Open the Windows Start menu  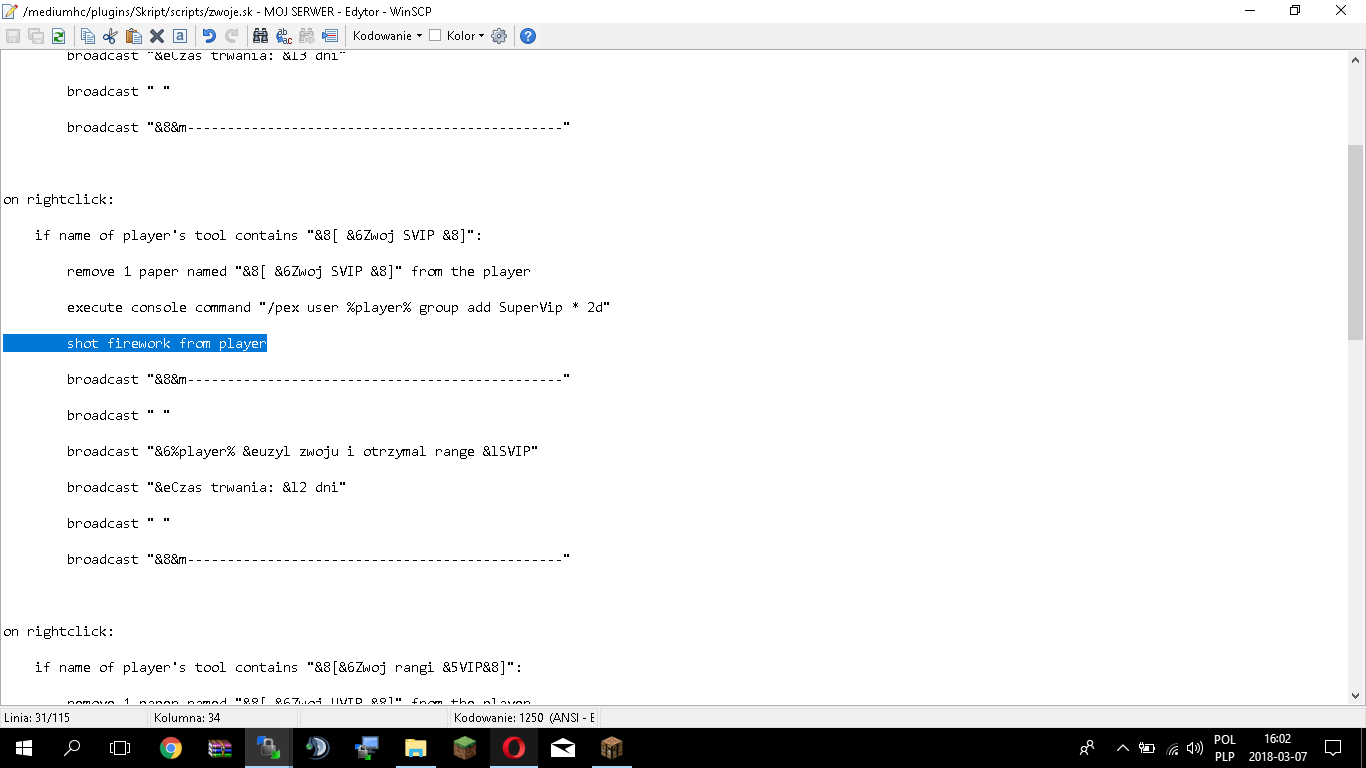coord(24,748)
